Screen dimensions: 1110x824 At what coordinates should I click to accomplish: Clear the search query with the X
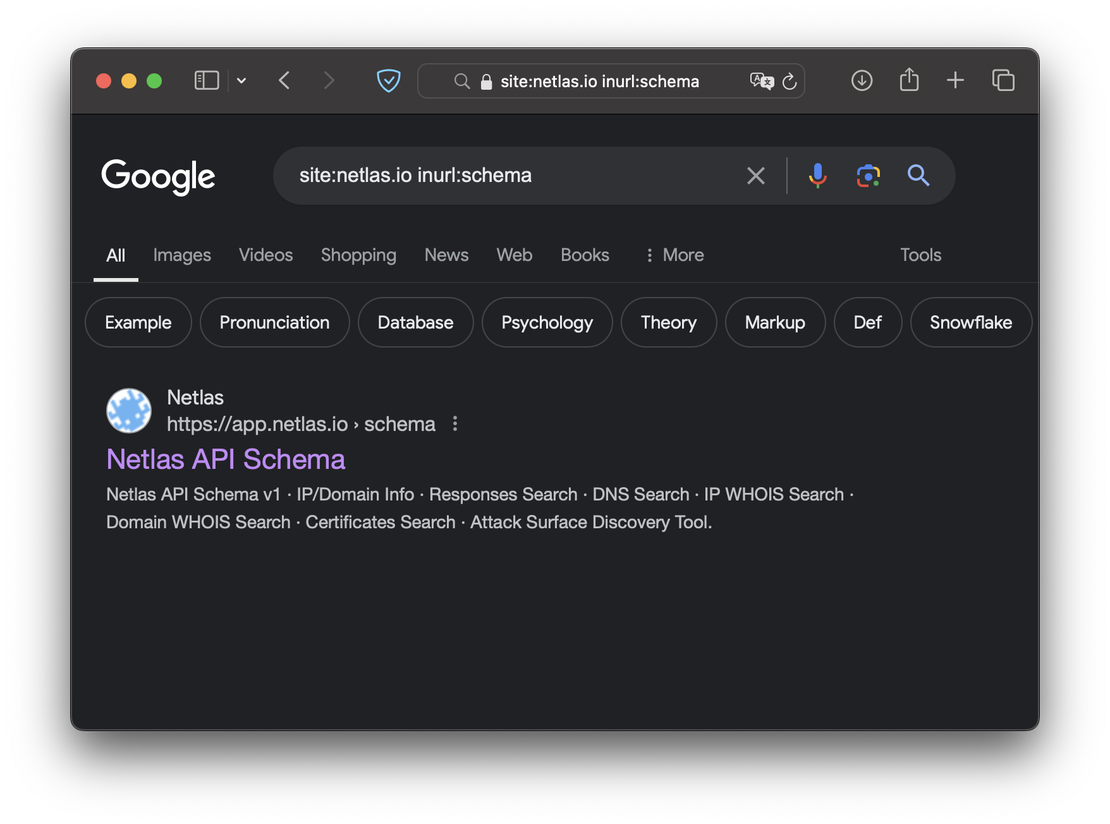tap(755, 175)
